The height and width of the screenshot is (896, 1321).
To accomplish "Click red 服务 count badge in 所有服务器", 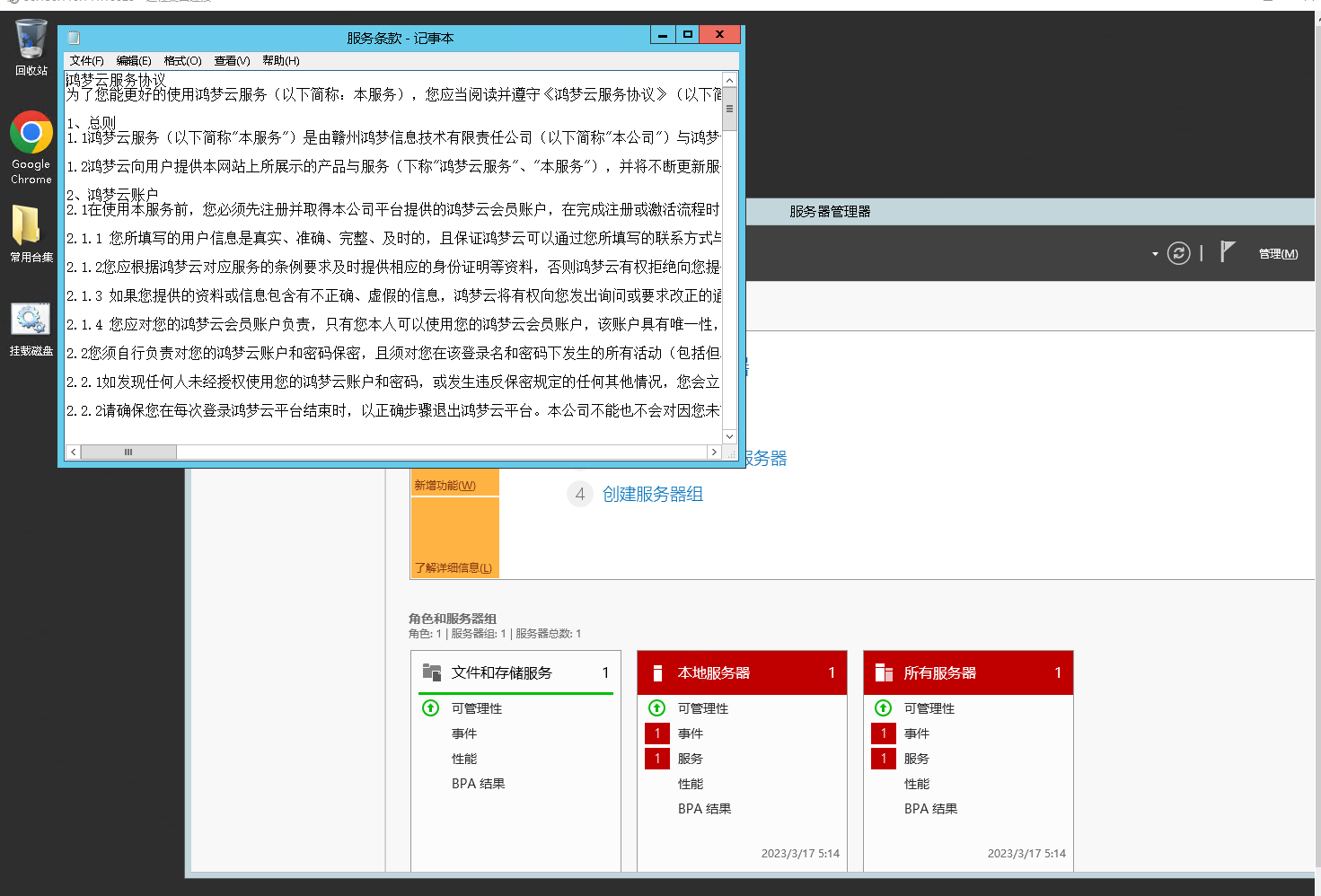I will (x=884, y=759).
